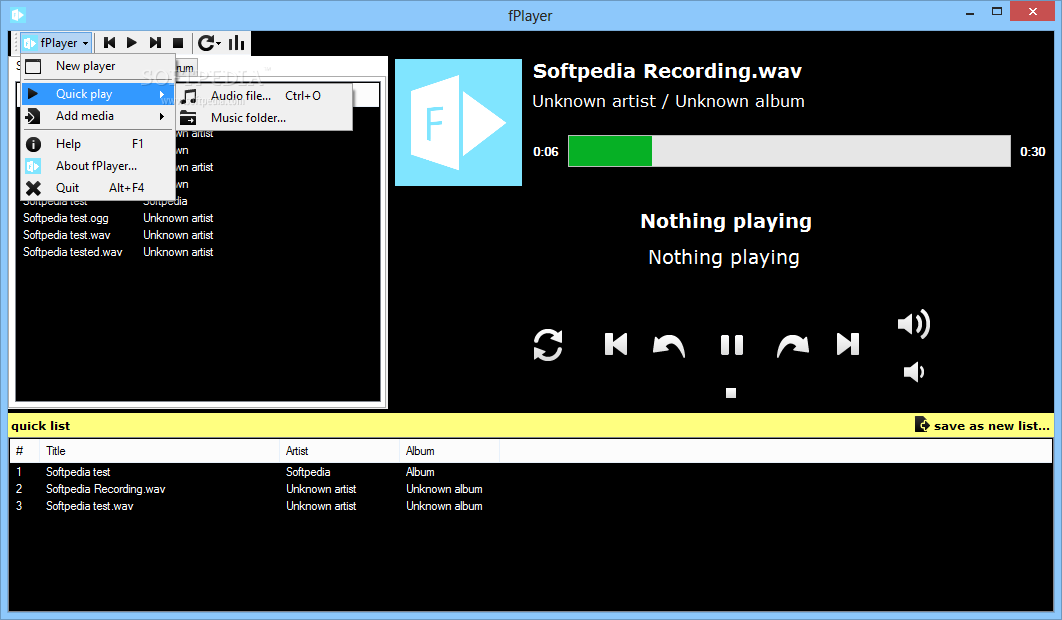The width and height of the screenshot is (1062, 620).
Task: Open Quick play submenu
Action: tap(98, 94)
